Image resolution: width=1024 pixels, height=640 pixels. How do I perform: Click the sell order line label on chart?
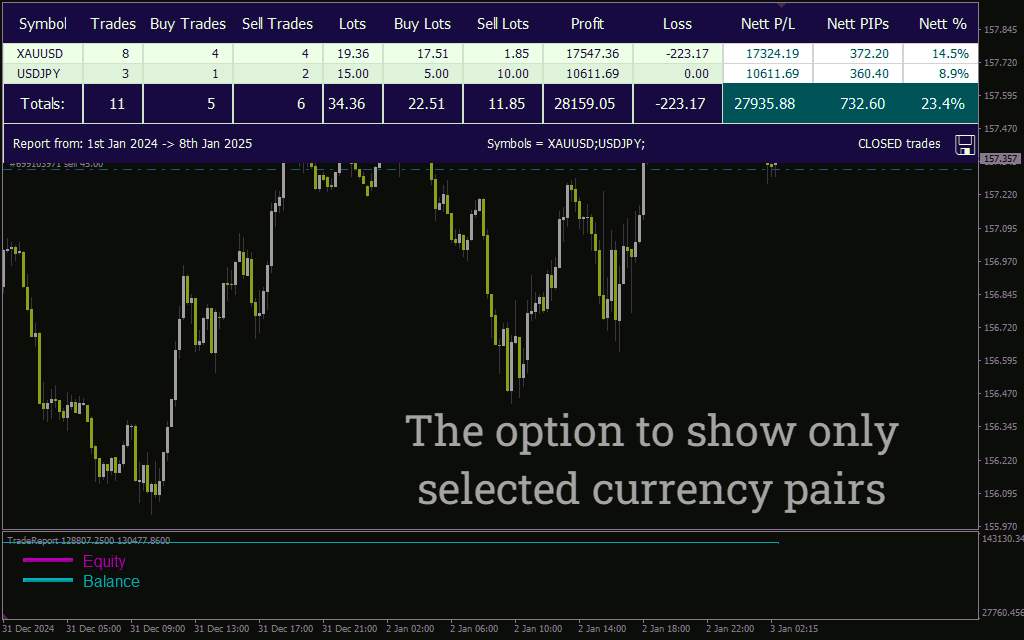point(56,165)
